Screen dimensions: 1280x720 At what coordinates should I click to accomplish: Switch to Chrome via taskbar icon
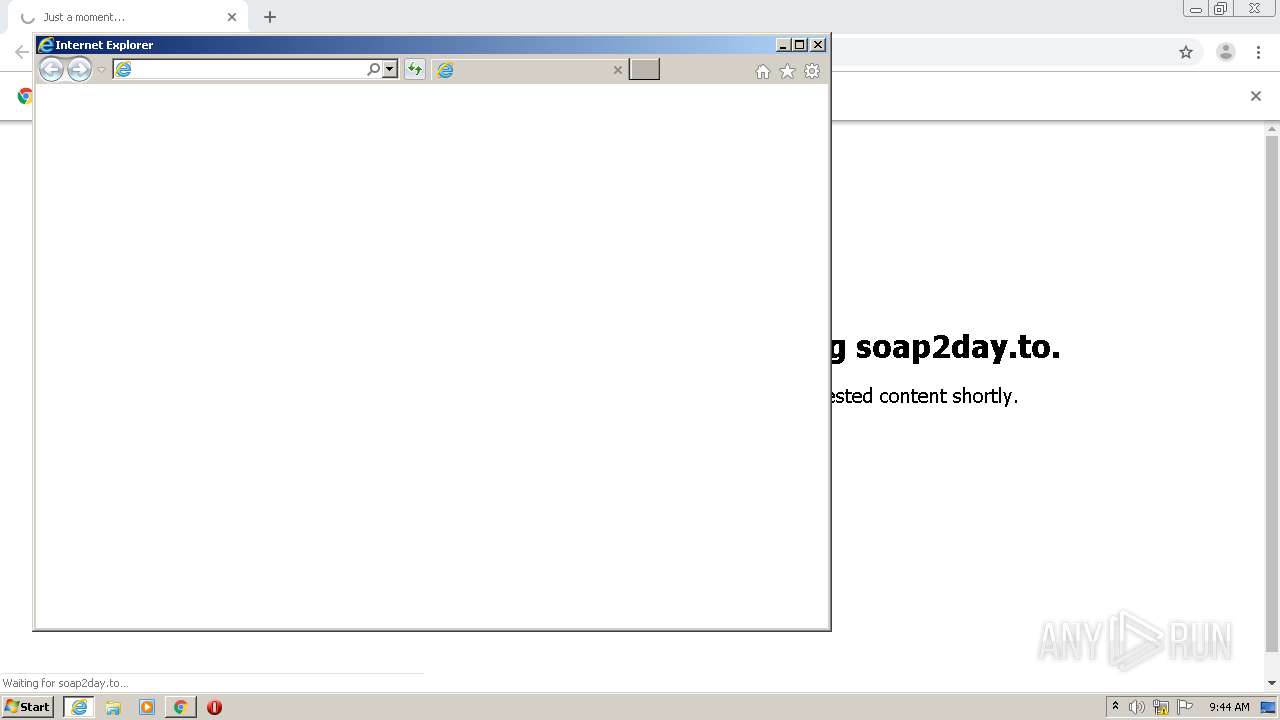(x=180, y=707)
